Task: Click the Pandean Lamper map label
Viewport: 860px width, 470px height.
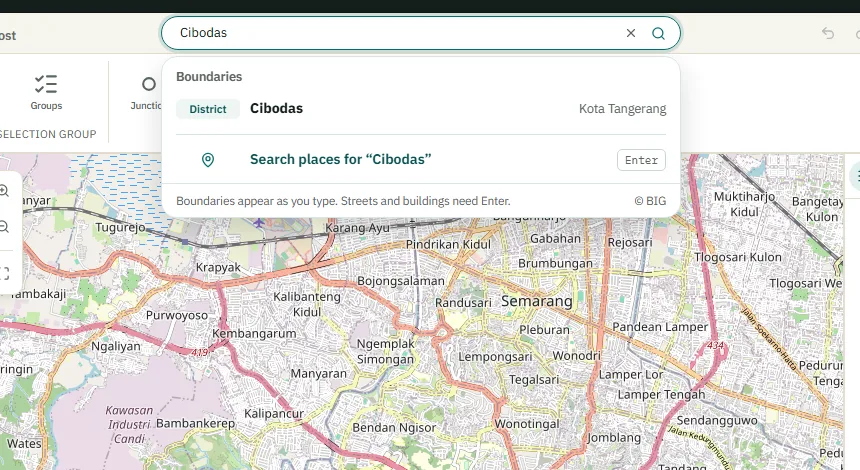Action: (x=660, y=327)
